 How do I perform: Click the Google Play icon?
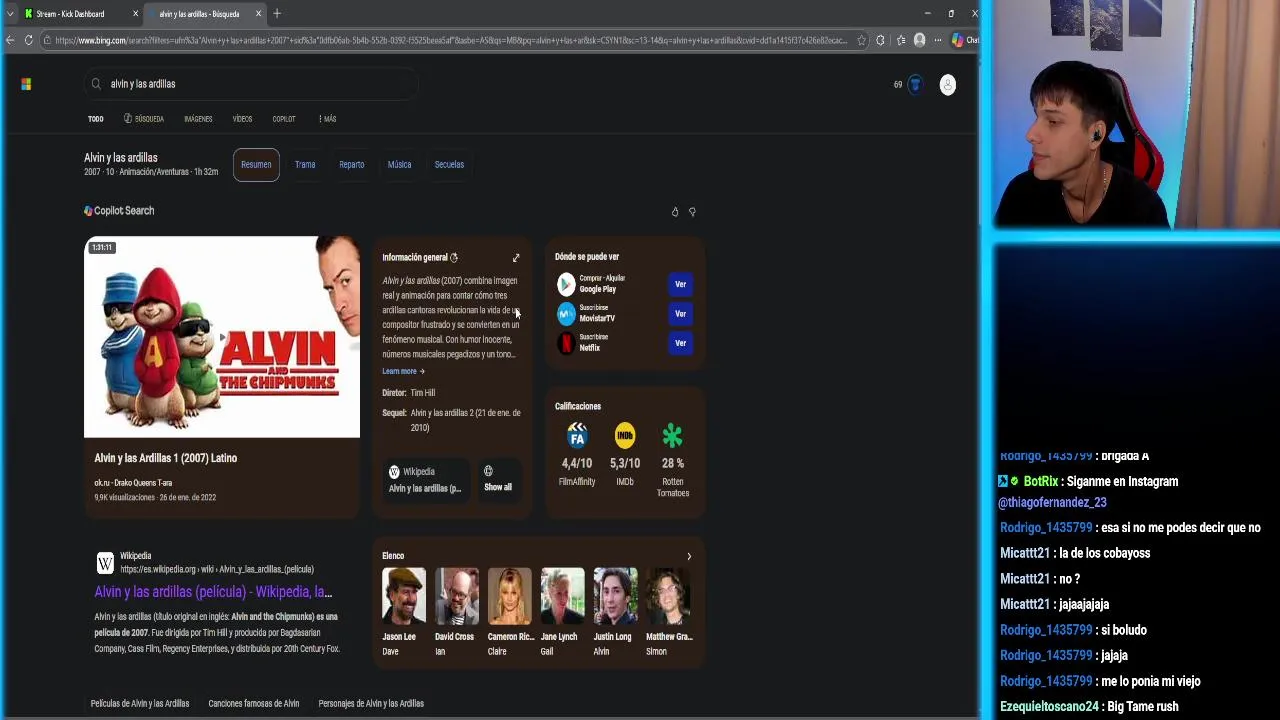click(566, 284)
